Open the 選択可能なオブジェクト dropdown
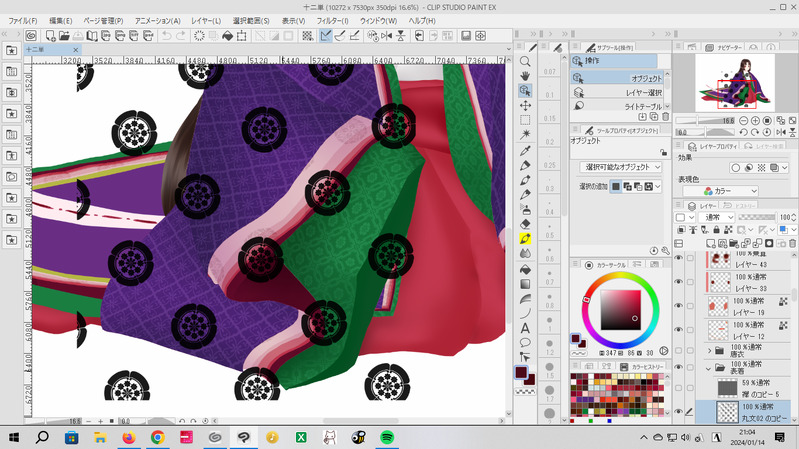Screen dimensions: 799x449 pos(622,166)
